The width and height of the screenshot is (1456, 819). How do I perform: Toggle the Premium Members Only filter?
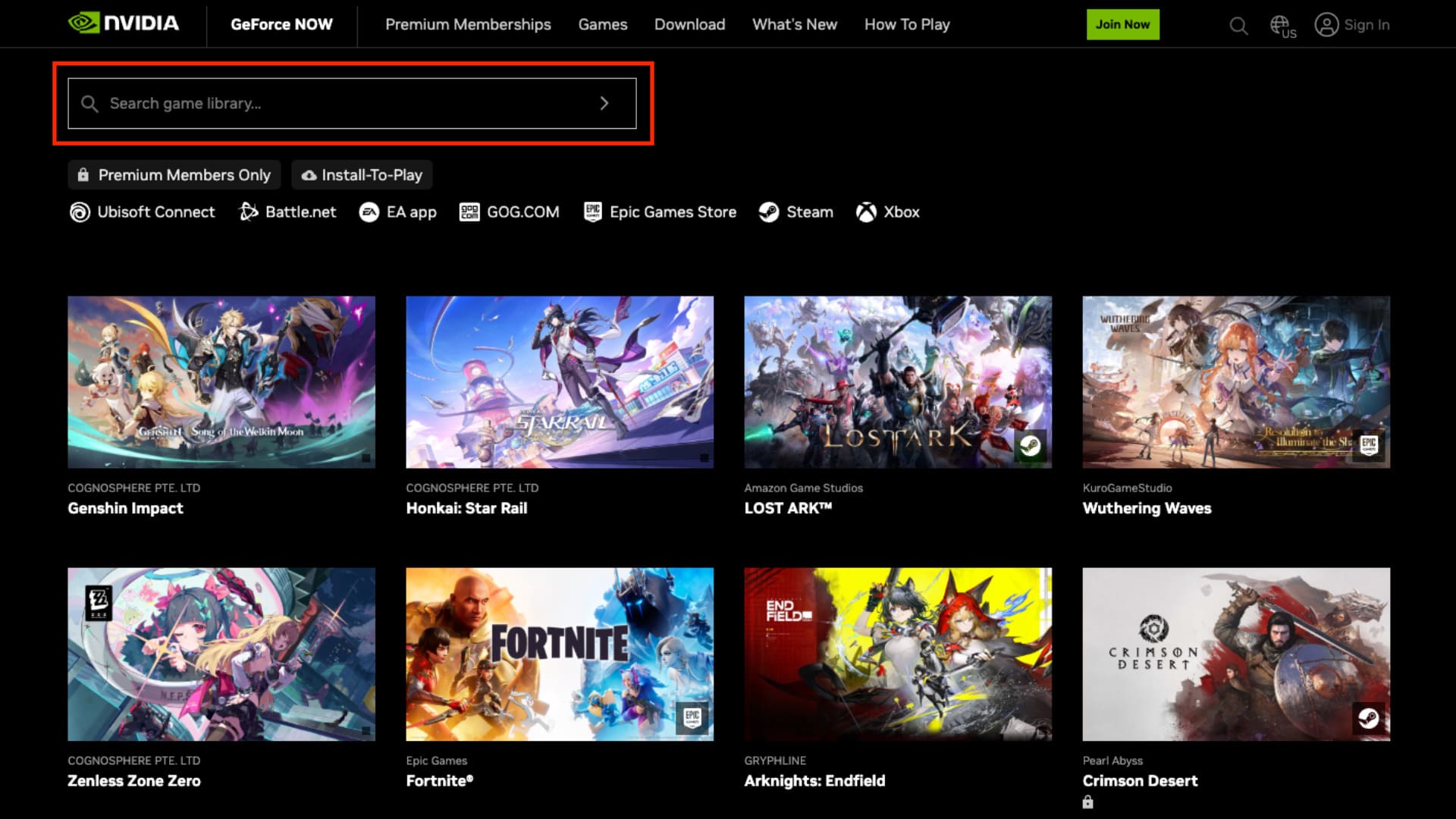click(174, 175)
